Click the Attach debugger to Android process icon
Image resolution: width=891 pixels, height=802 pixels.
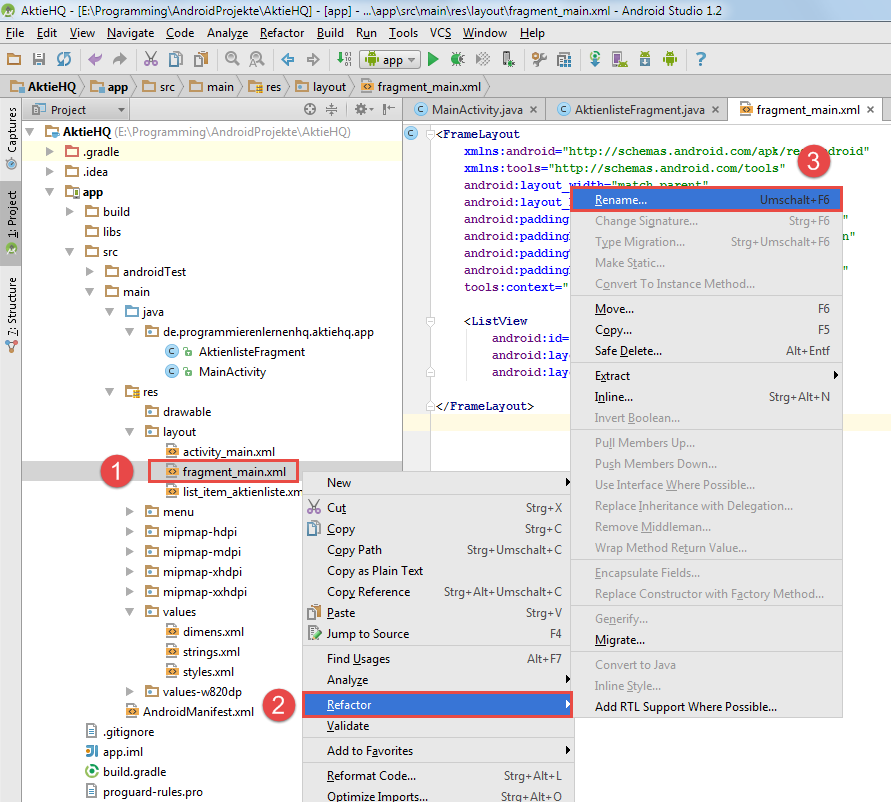tap(508, 59)
